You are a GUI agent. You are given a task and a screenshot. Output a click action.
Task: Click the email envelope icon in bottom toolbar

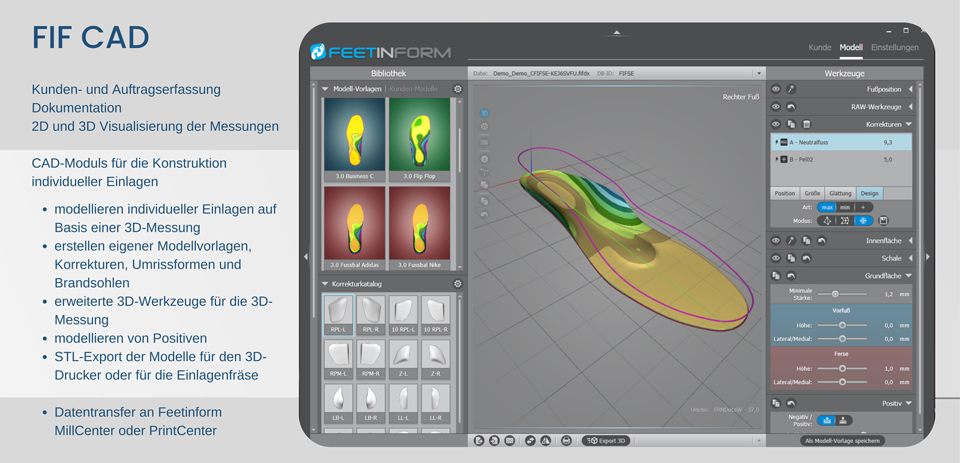tap(509, 440)
